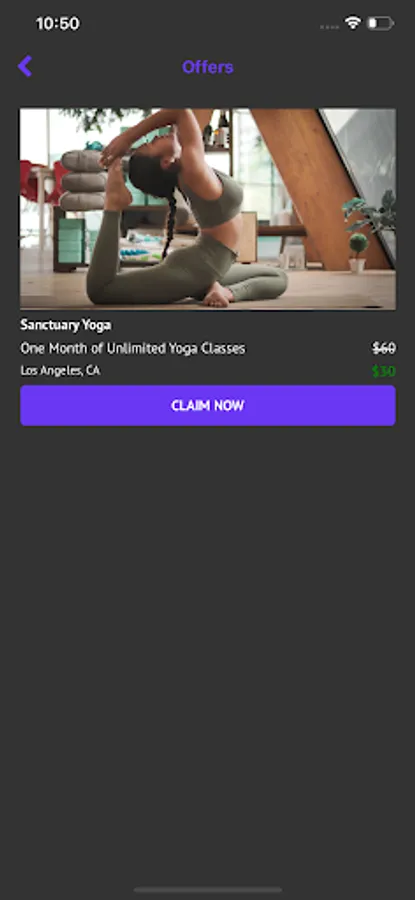Click the stacked cushions in the offer photo
This screenshot has width=415, height=900.
tap(83, 180)
